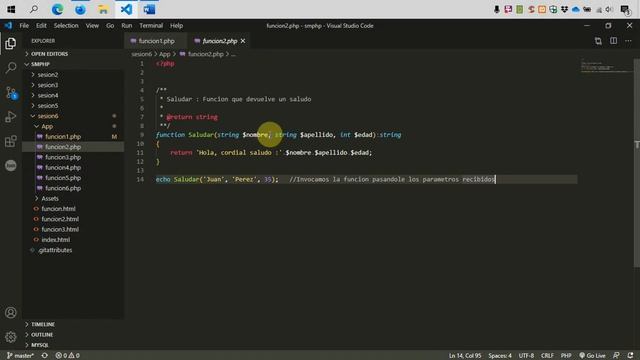Open the Run menu
Viewport: 640px width, 360px height.
[x=127, y=25]
